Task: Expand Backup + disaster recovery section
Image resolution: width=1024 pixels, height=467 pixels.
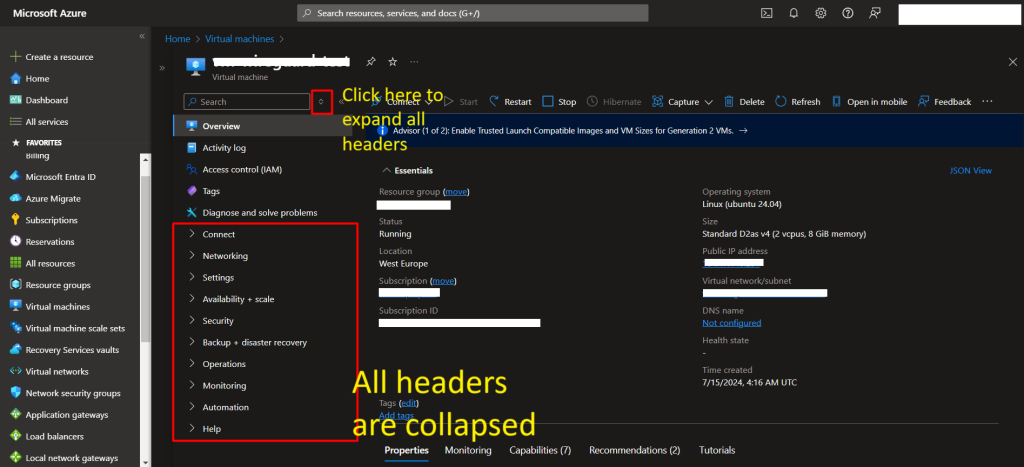Action: 254,343
